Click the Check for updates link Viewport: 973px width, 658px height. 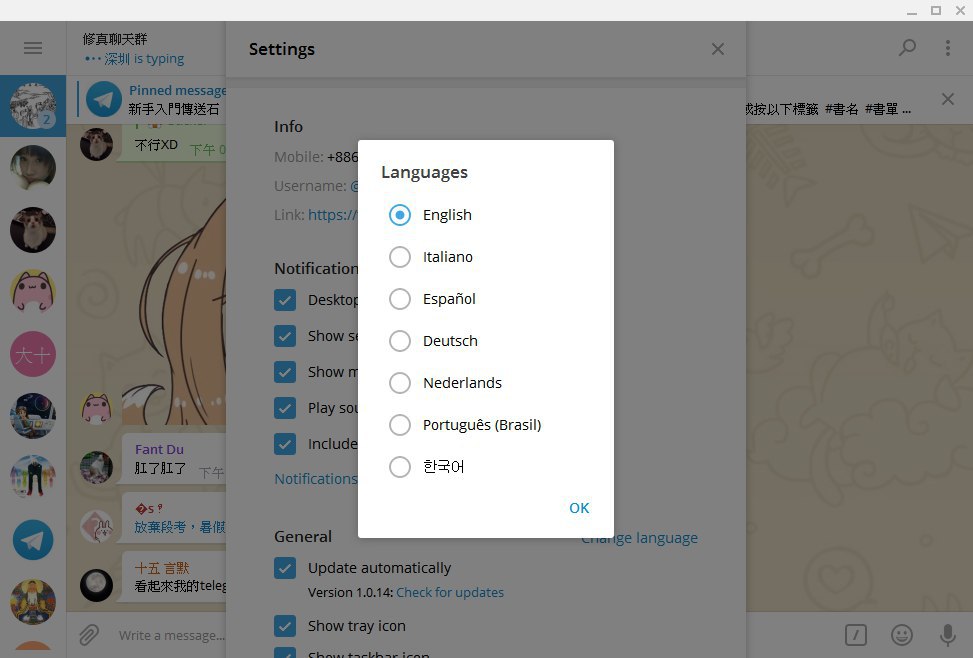point(450,592)
